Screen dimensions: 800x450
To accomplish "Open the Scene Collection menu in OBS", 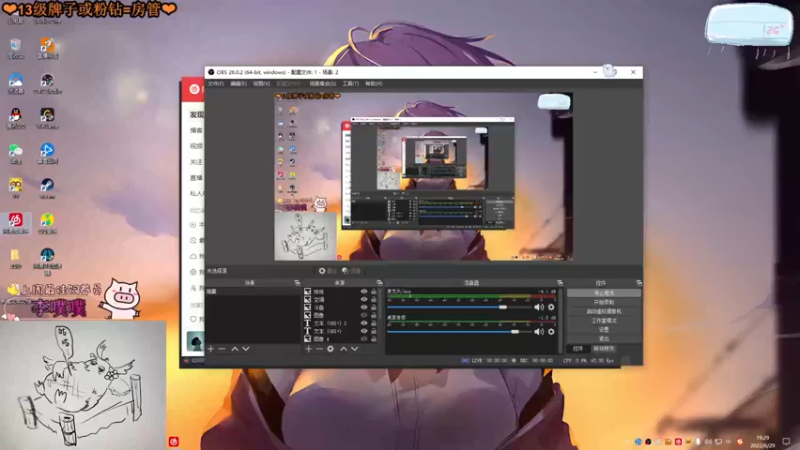I will [322, 84].
